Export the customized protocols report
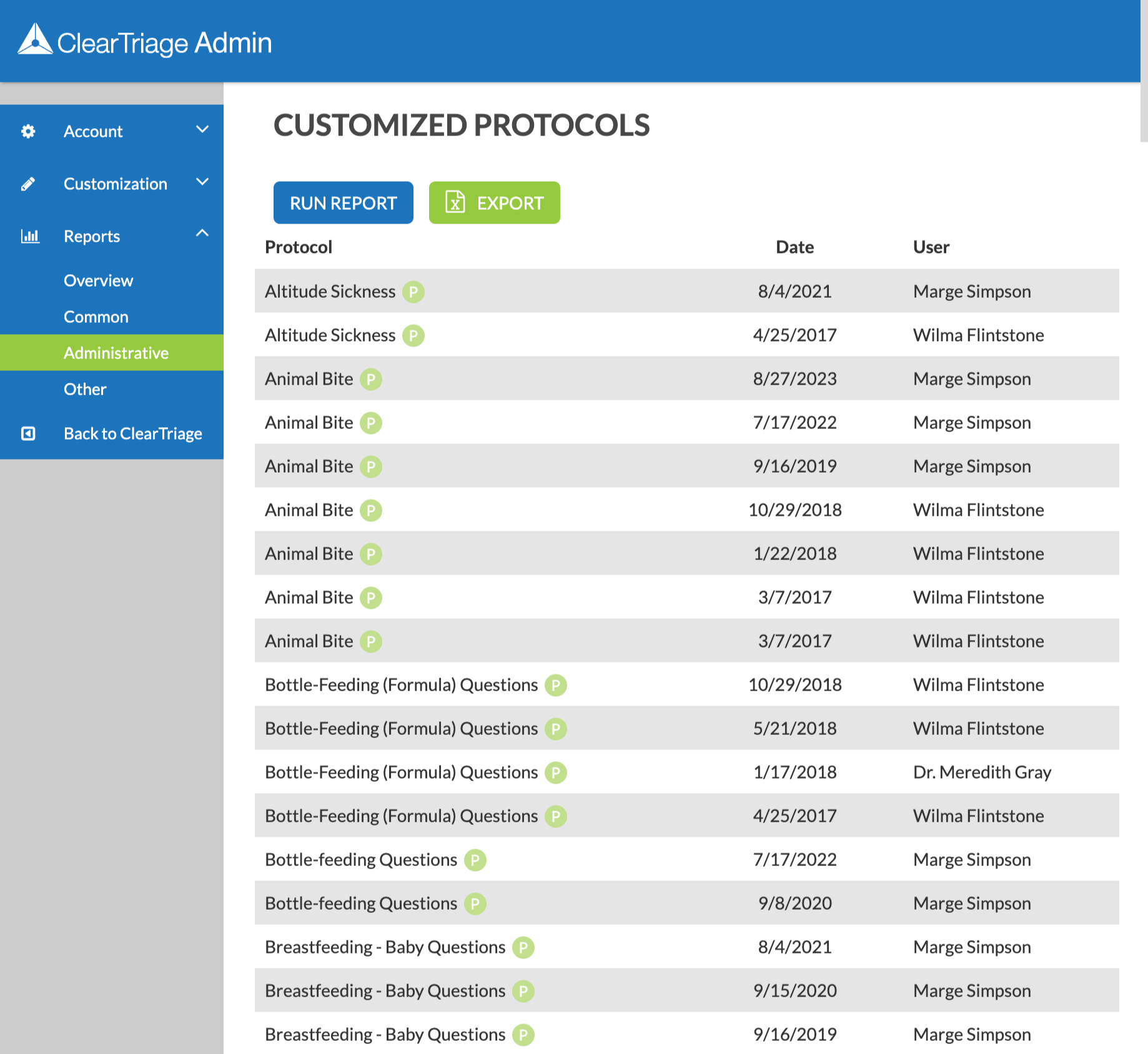The height and width of the screenshot is (1054, 1148). [495, 202]
